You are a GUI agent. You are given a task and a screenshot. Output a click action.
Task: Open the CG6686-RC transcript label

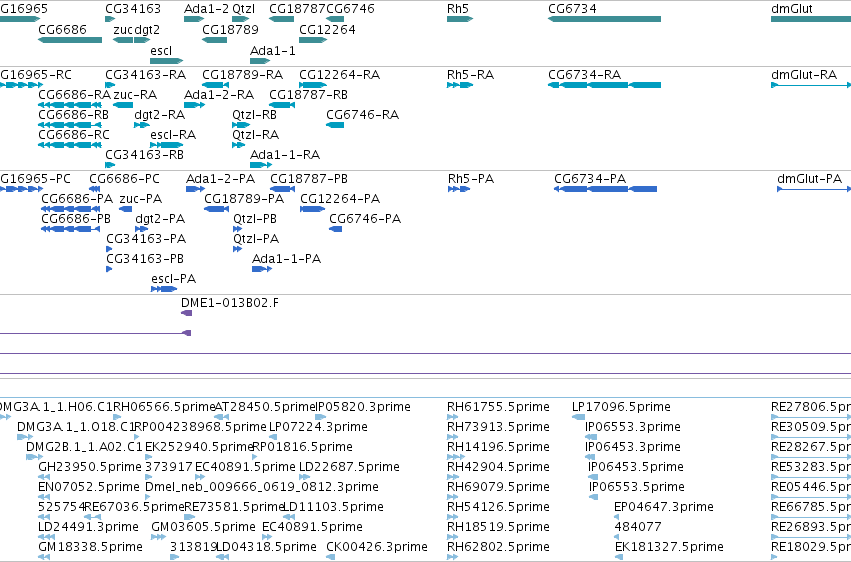pyautogui.click(x=74, y=135)
